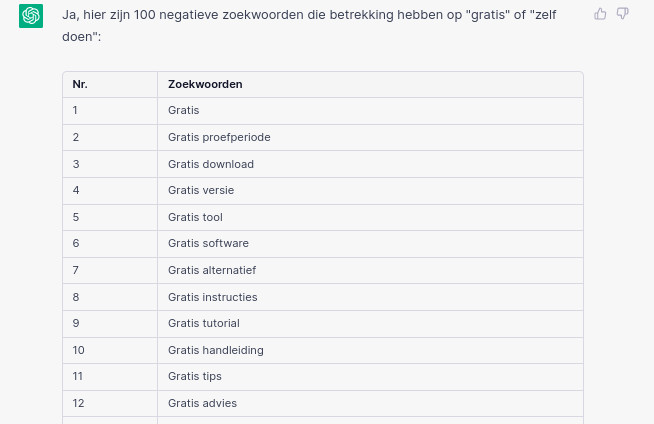The height and width of the screenshot is (424, 654).
Task: Click the row number 12 cell
Action: [x=110, y=403]
